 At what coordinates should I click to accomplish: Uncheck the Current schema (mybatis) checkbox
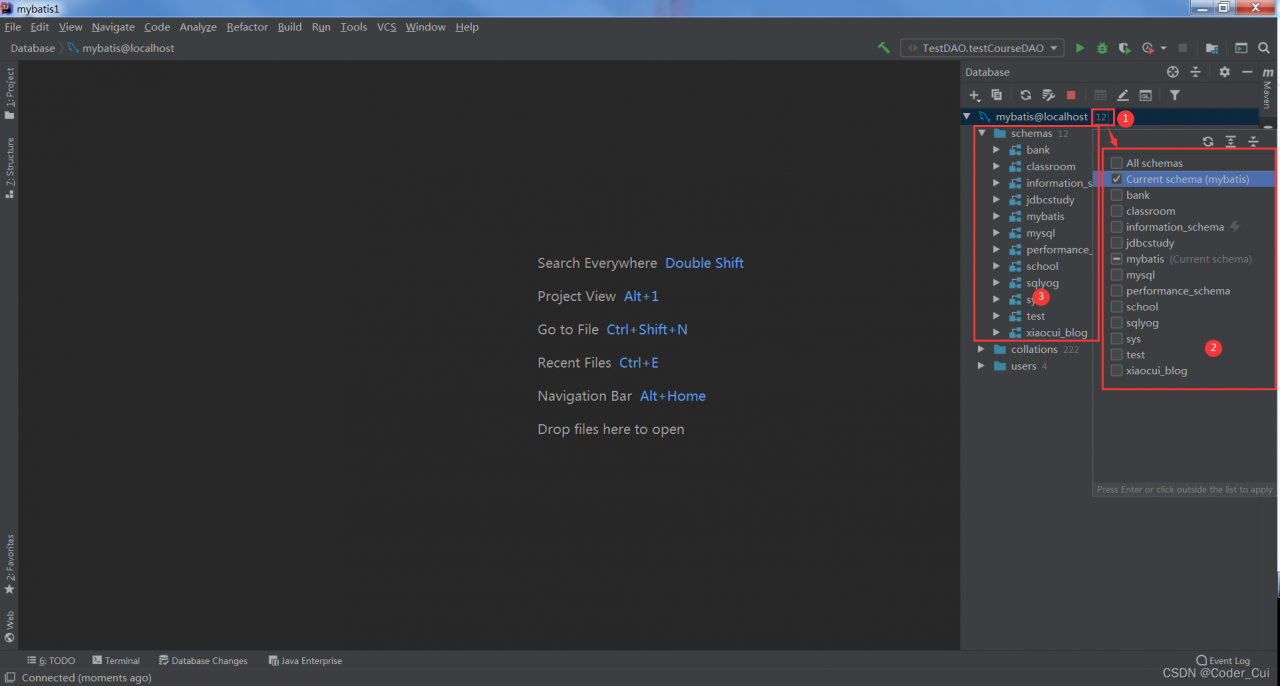[1117, 179]
